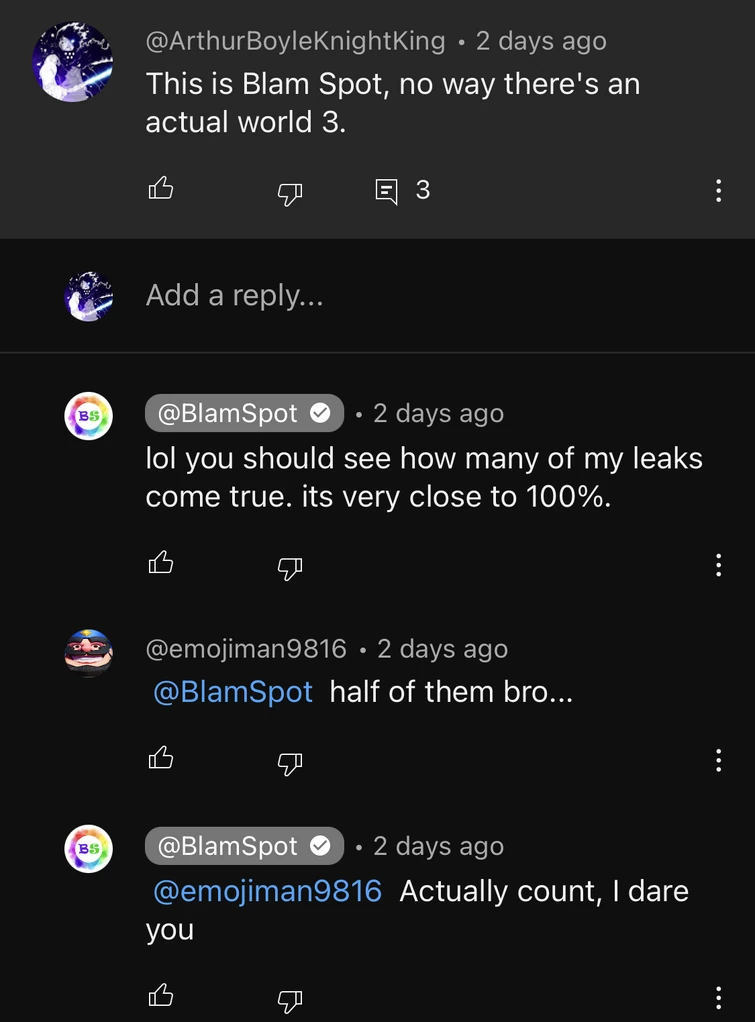The height and width of the screenshot is (1022, 755).
Task: Dislike emojiman9816's reply
Action: pos(289,763)
